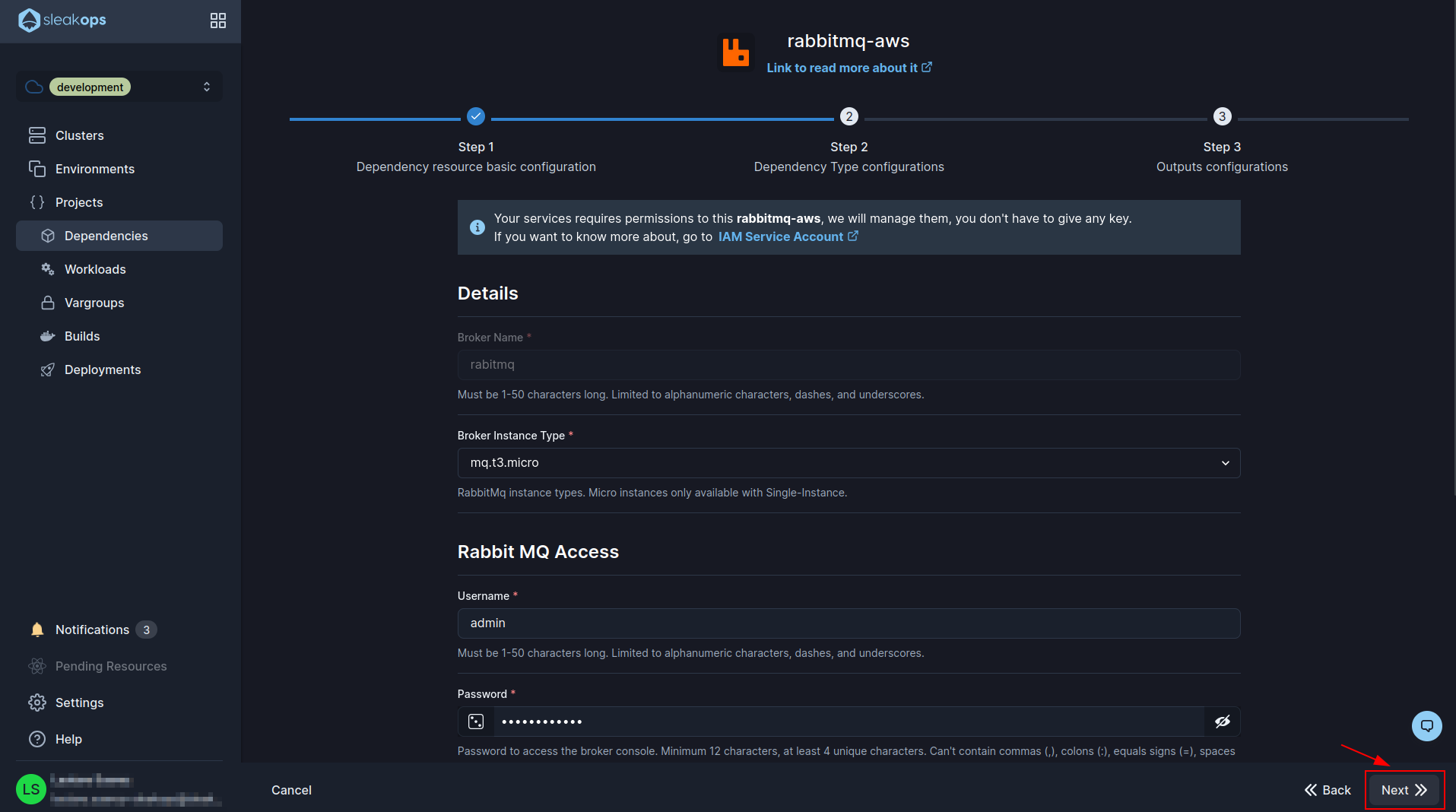Click the Clusters server icon
This screenshot has height=812, width=1456.
(37, 135)
